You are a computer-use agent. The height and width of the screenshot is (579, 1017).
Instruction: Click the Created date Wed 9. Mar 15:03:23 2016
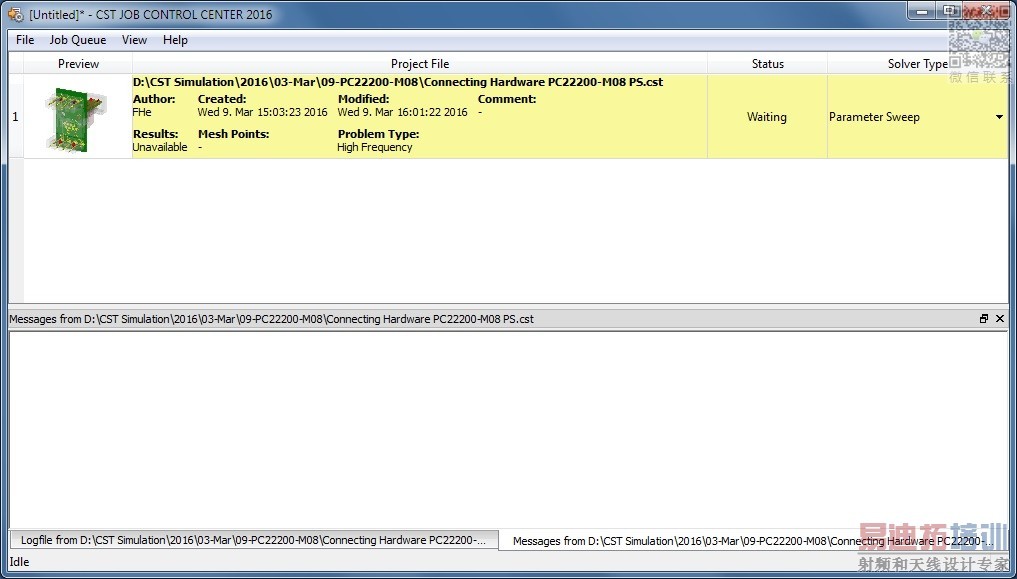pos(263,112)
